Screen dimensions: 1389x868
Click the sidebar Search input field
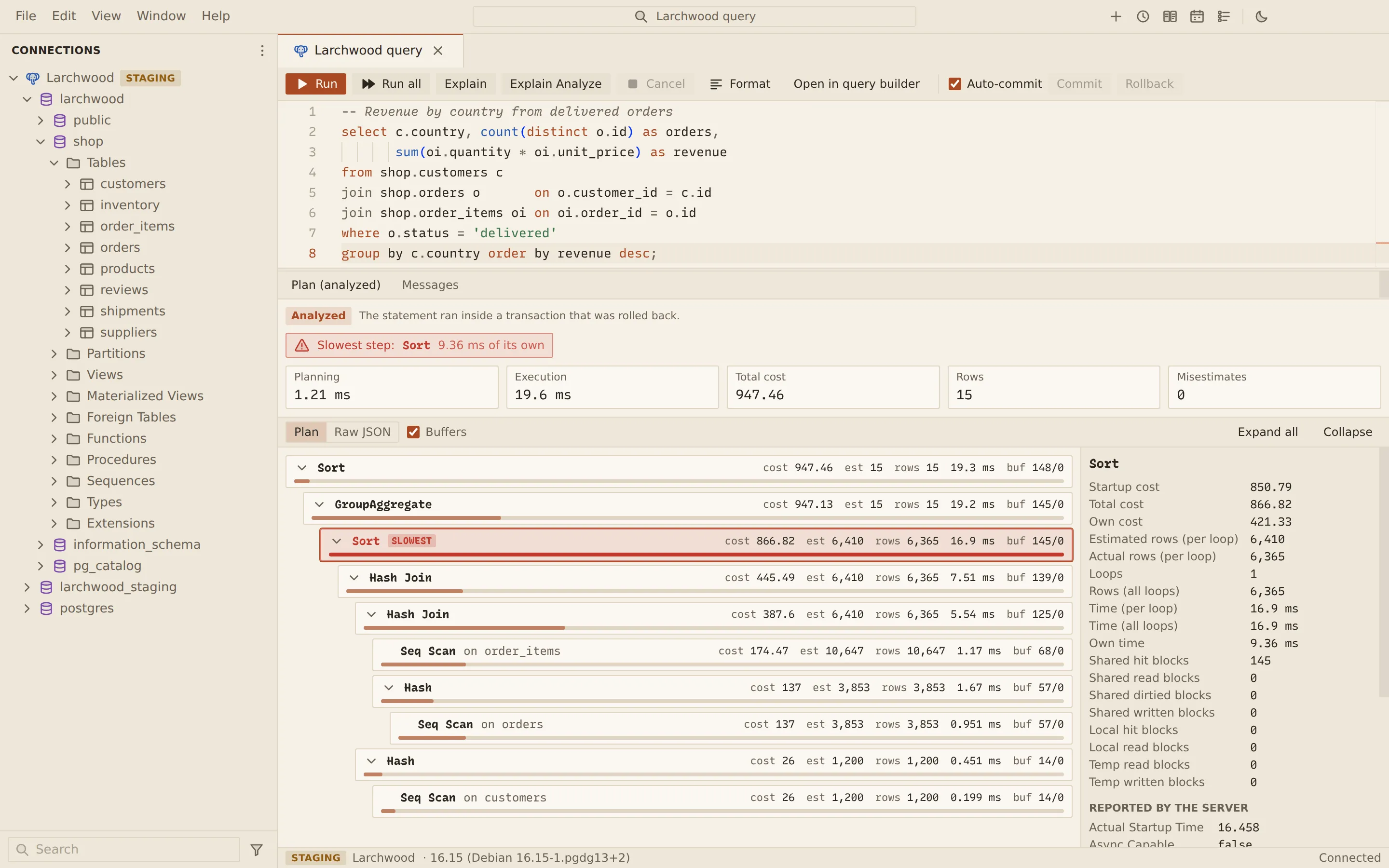(124, 849)
